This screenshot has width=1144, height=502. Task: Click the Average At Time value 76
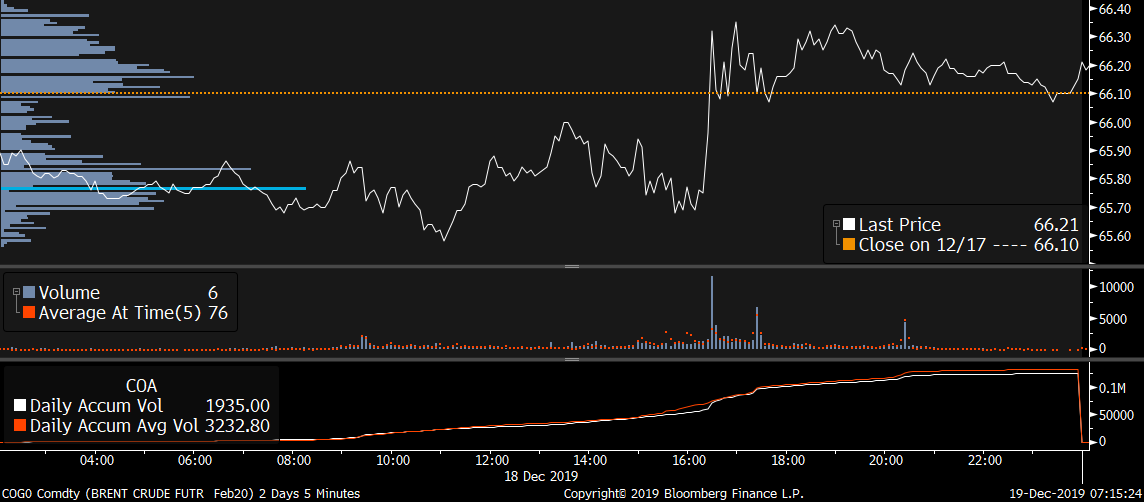218,313
